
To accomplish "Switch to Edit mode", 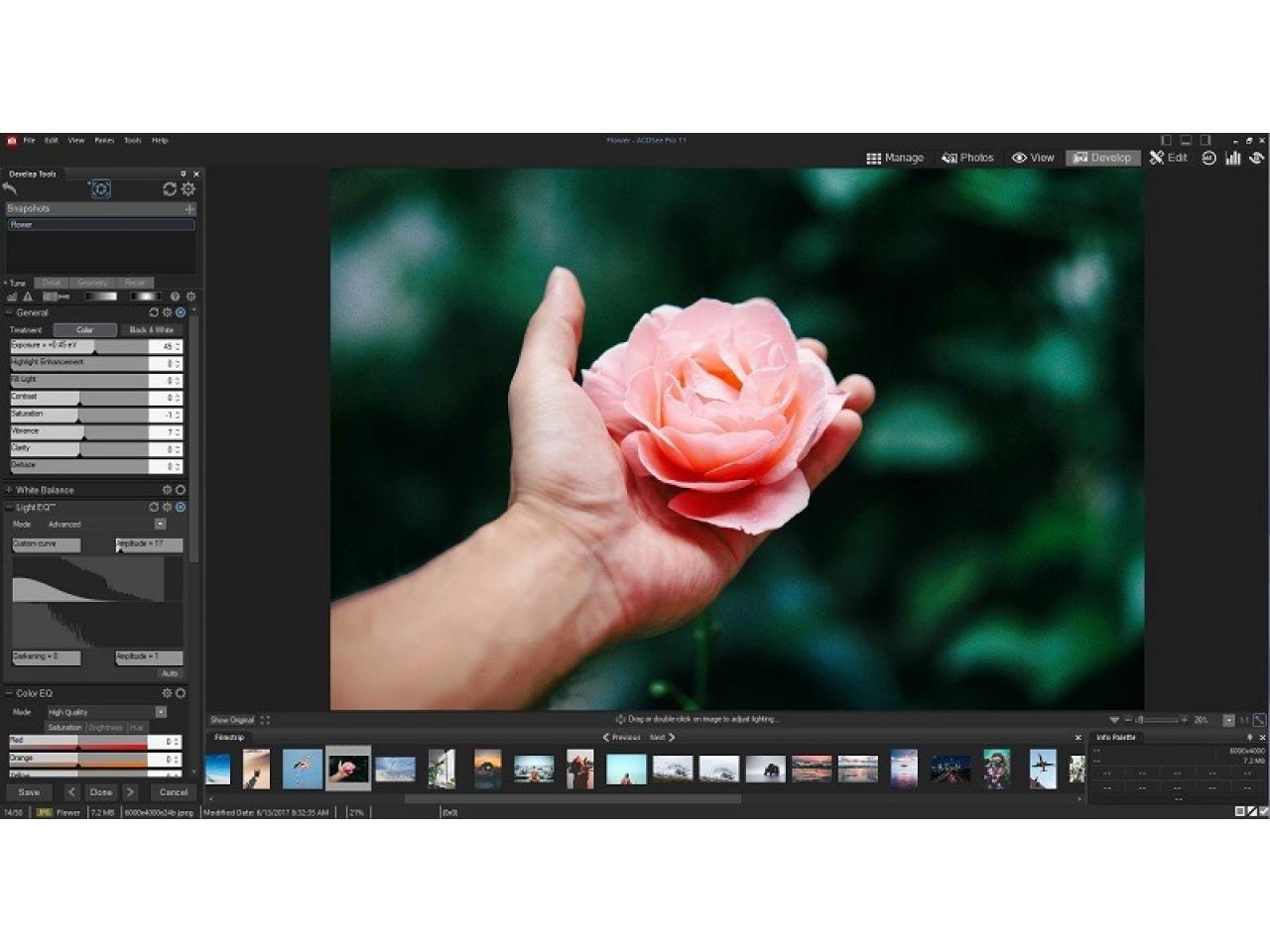I will [x=1169, y=158].
